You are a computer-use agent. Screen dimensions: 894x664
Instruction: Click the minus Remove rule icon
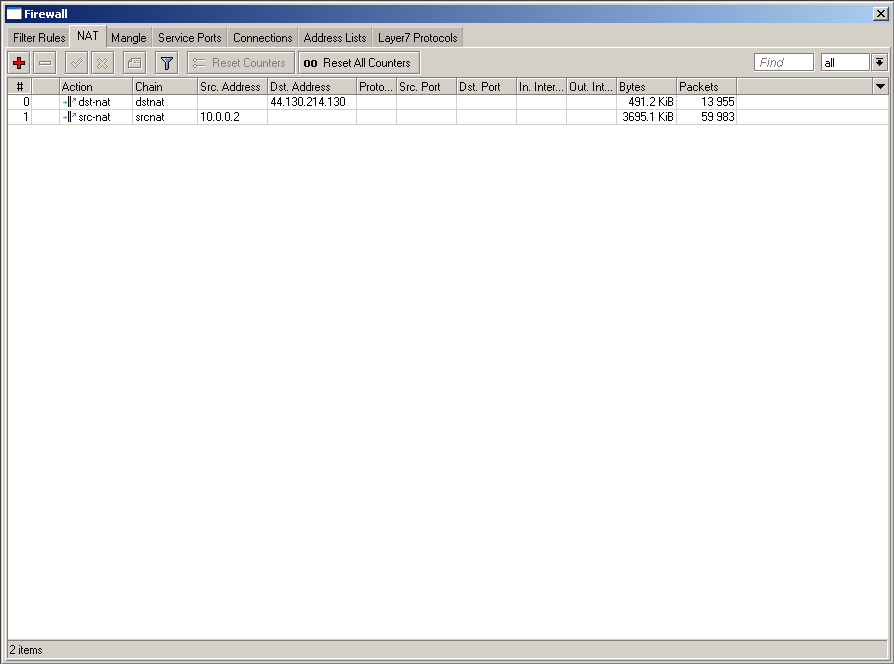pyautogui.click(x=45, y=63)
